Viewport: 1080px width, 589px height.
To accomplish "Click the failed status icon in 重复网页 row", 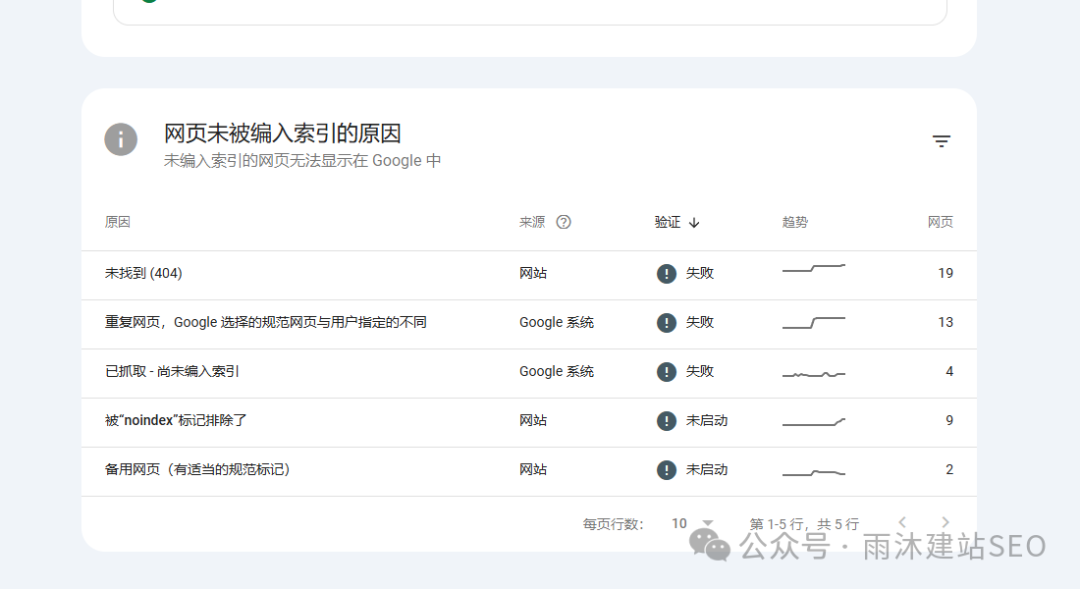I will (667, 322).
